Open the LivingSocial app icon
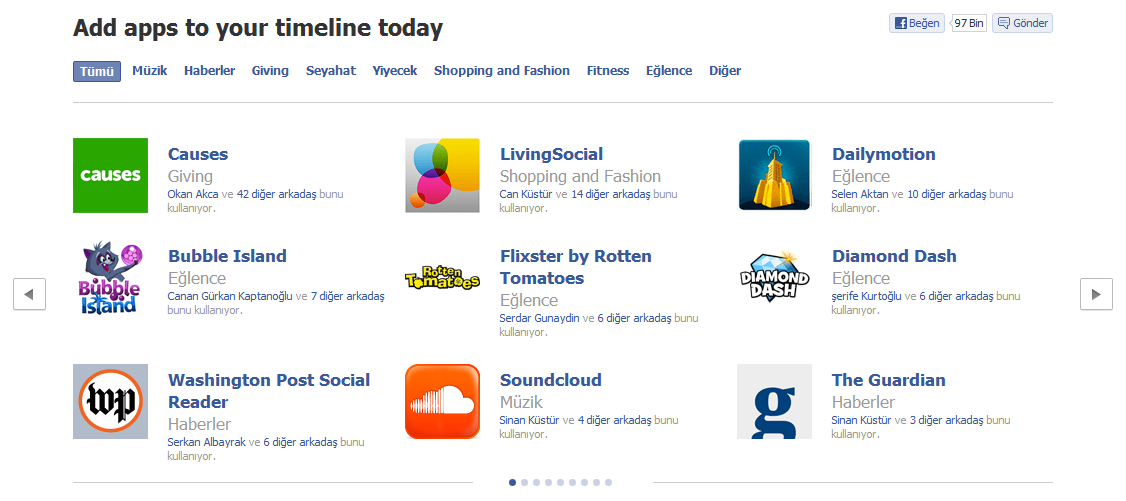Viewport: 1126px width, 501px height. tap(442, 175)
